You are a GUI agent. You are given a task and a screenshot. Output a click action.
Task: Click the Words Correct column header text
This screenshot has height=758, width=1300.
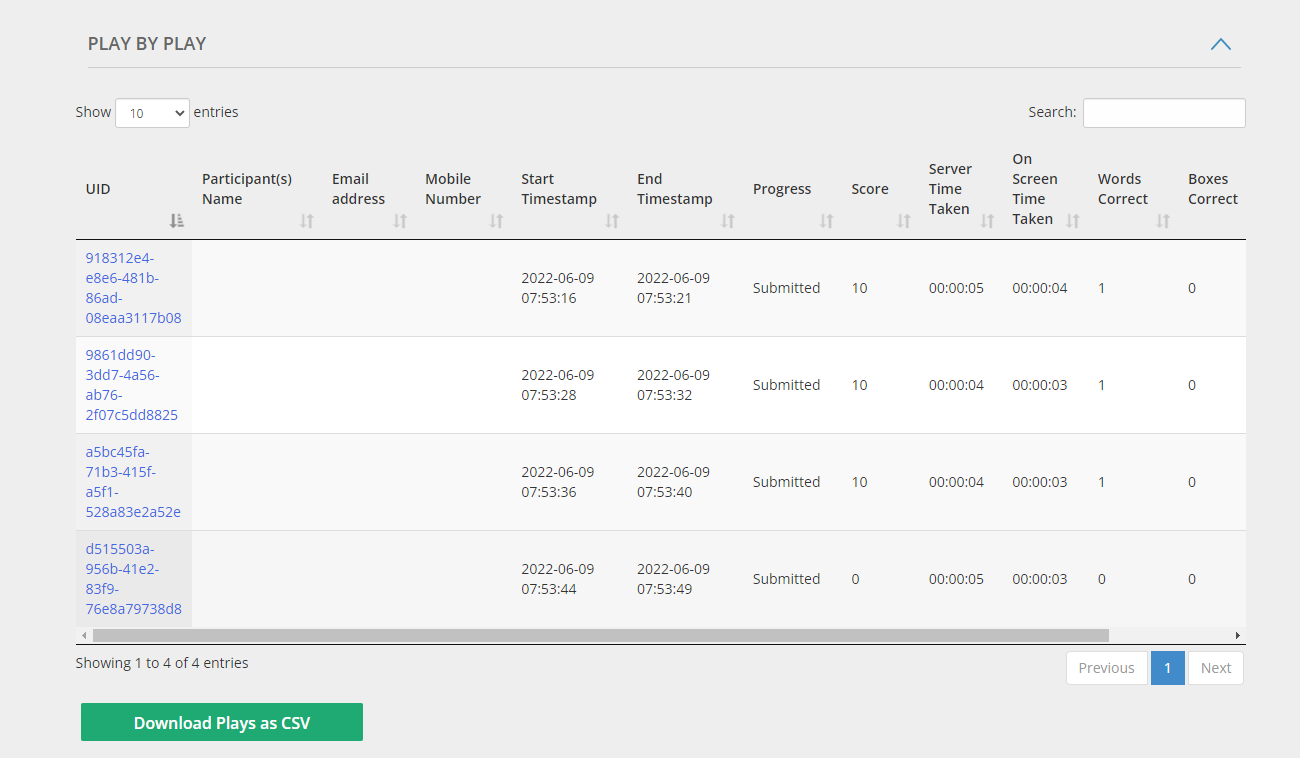tap(1123, 189)
